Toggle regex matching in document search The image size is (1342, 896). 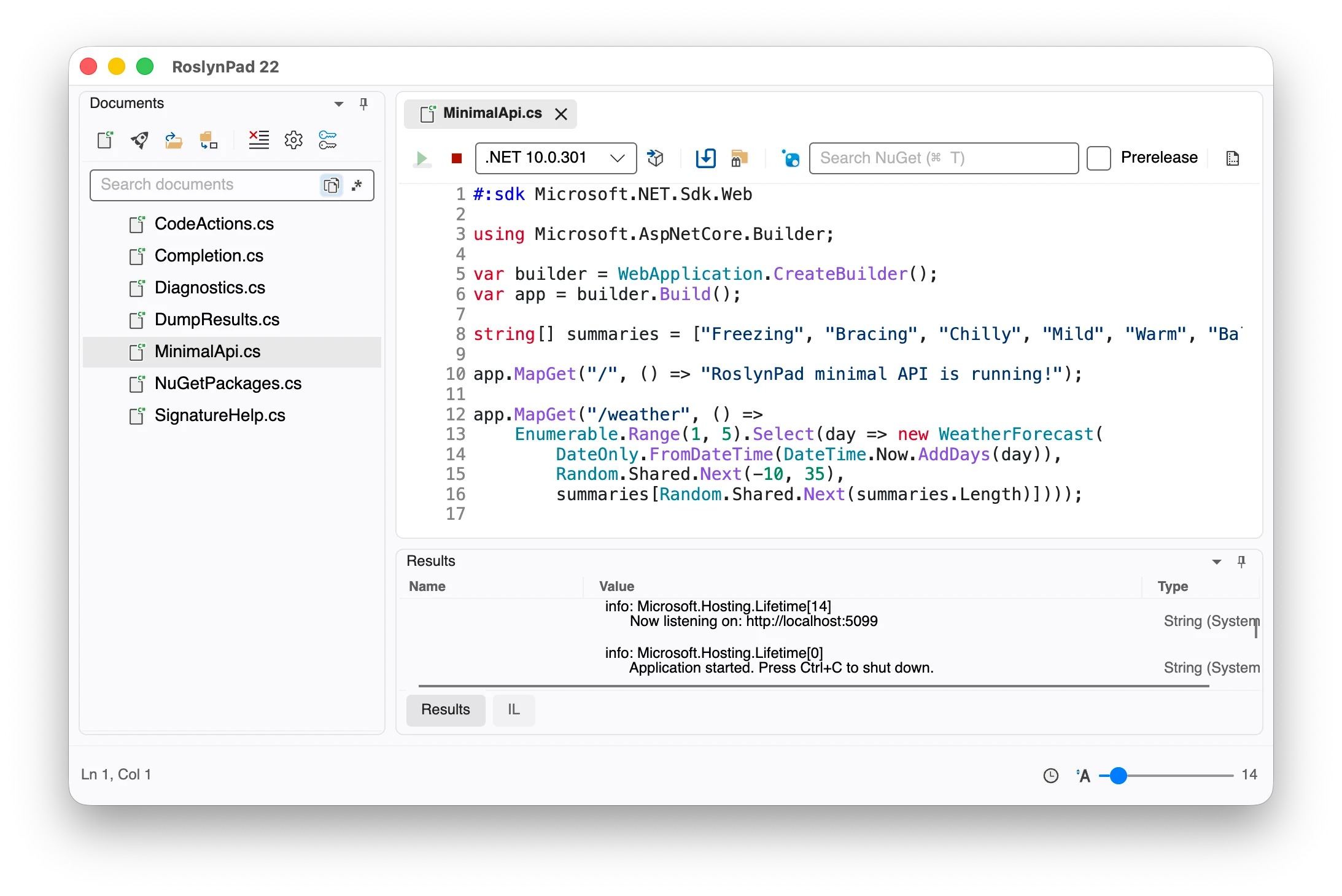click(x=357, y=185)
